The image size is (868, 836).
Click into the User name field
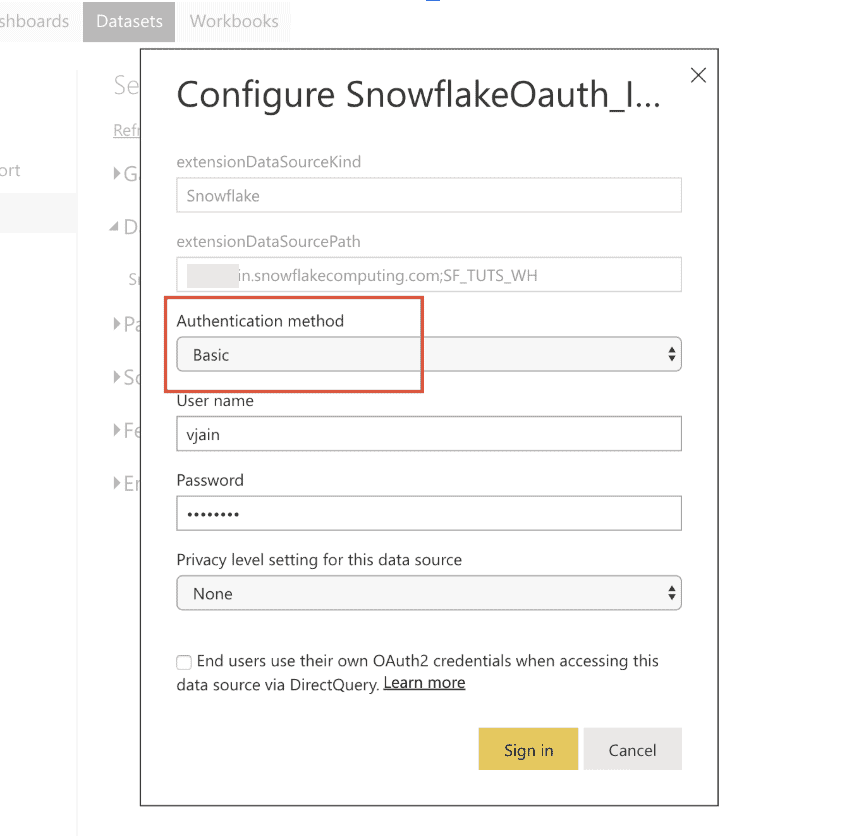pos(428,434)
